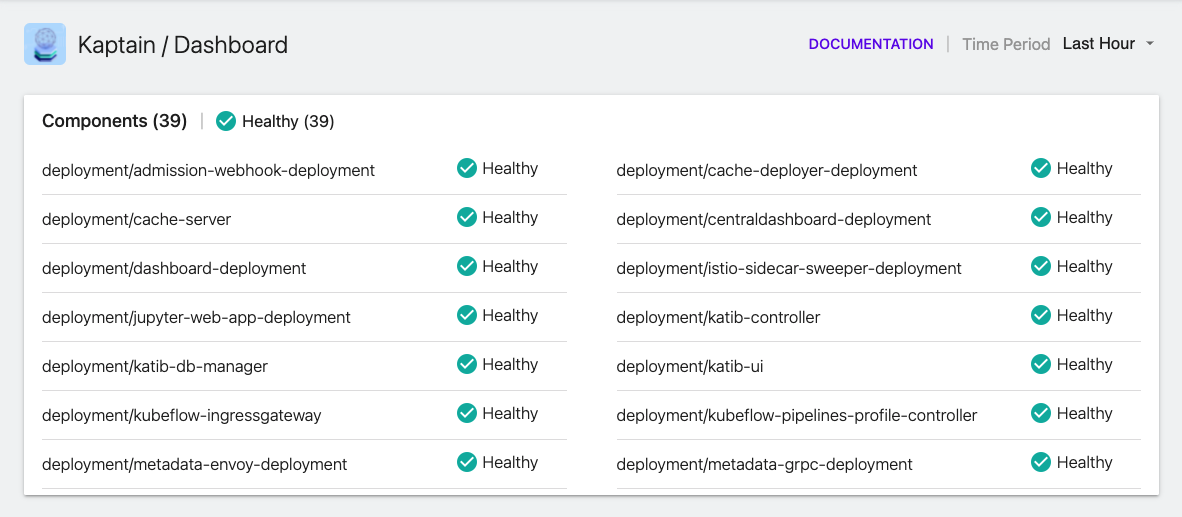
Task: Select deployment/katib-controller component
Action: pos(718,317)
